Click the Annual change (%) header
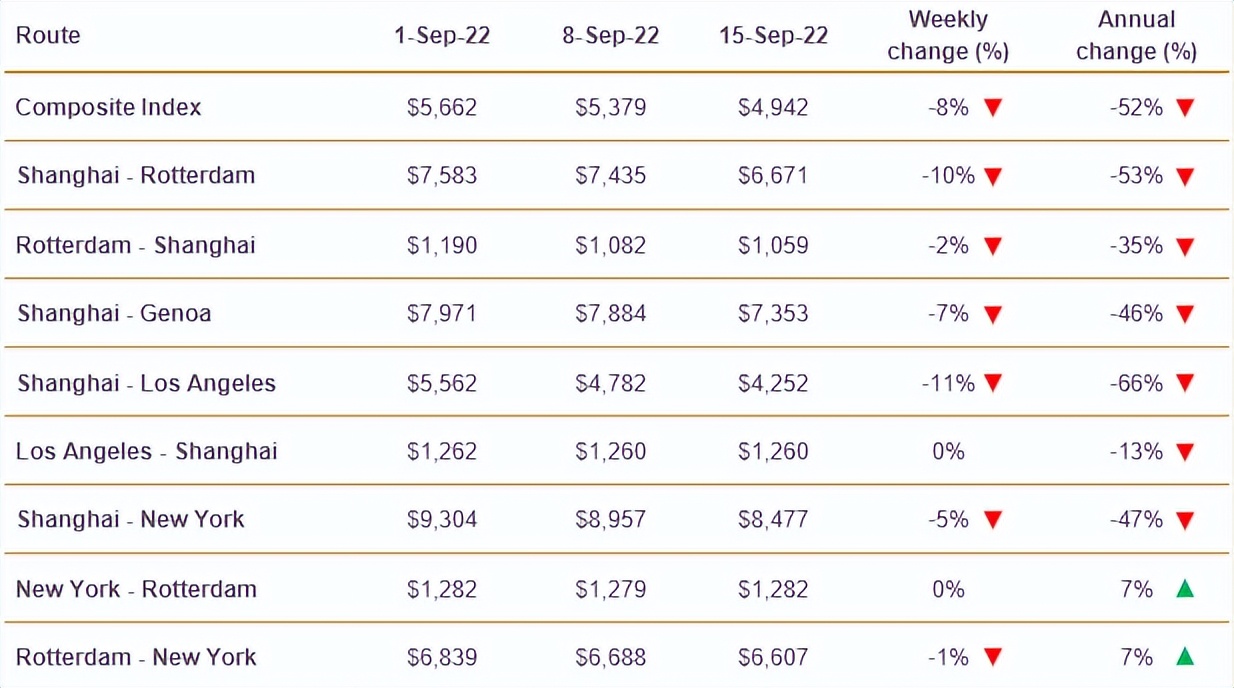Image resolution: width=1234 pixels, height=688 pixels. coord(1136,36)
